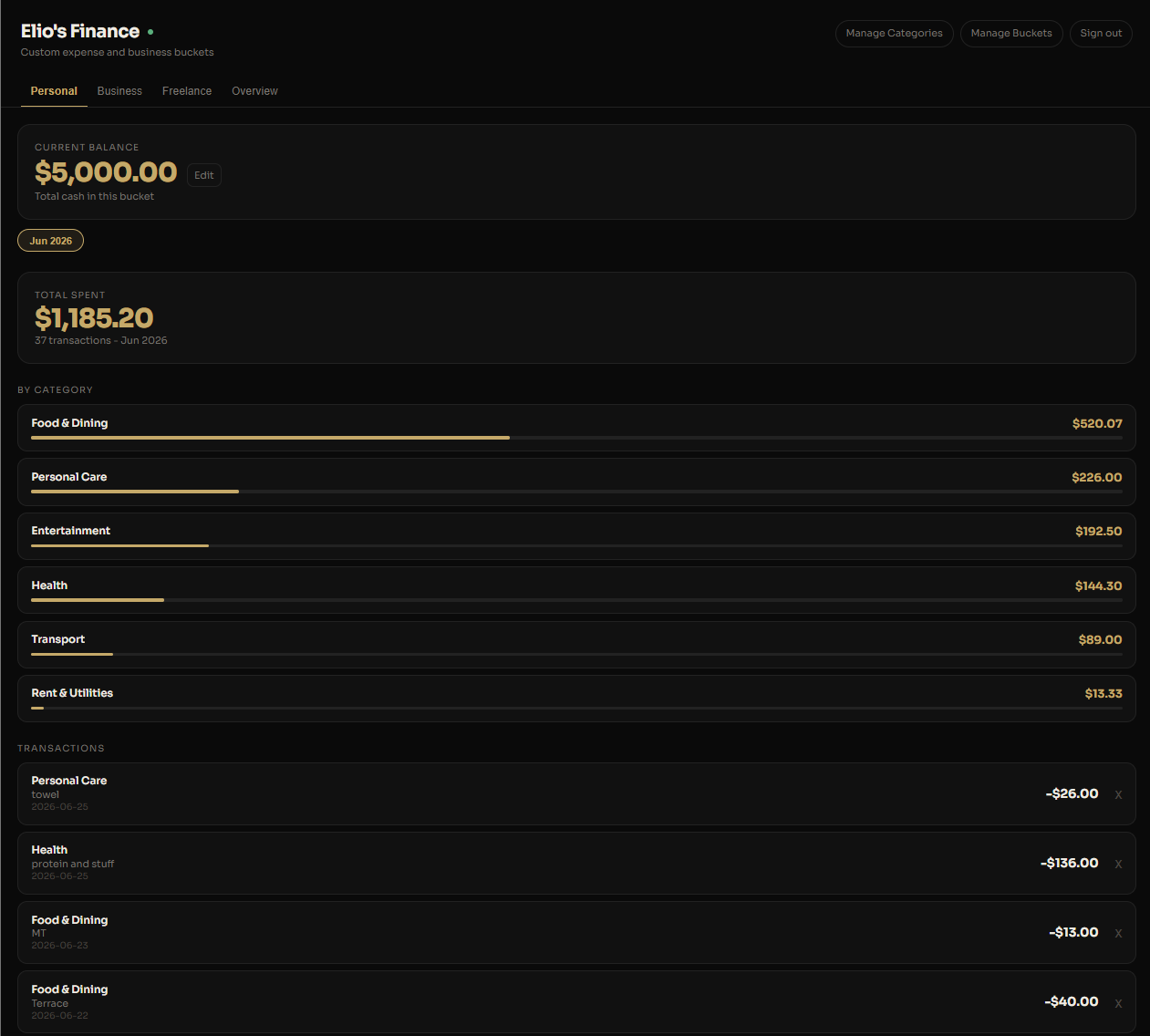
Task: Click the 2026-06-23 transaction date
Action: (60, 946)
